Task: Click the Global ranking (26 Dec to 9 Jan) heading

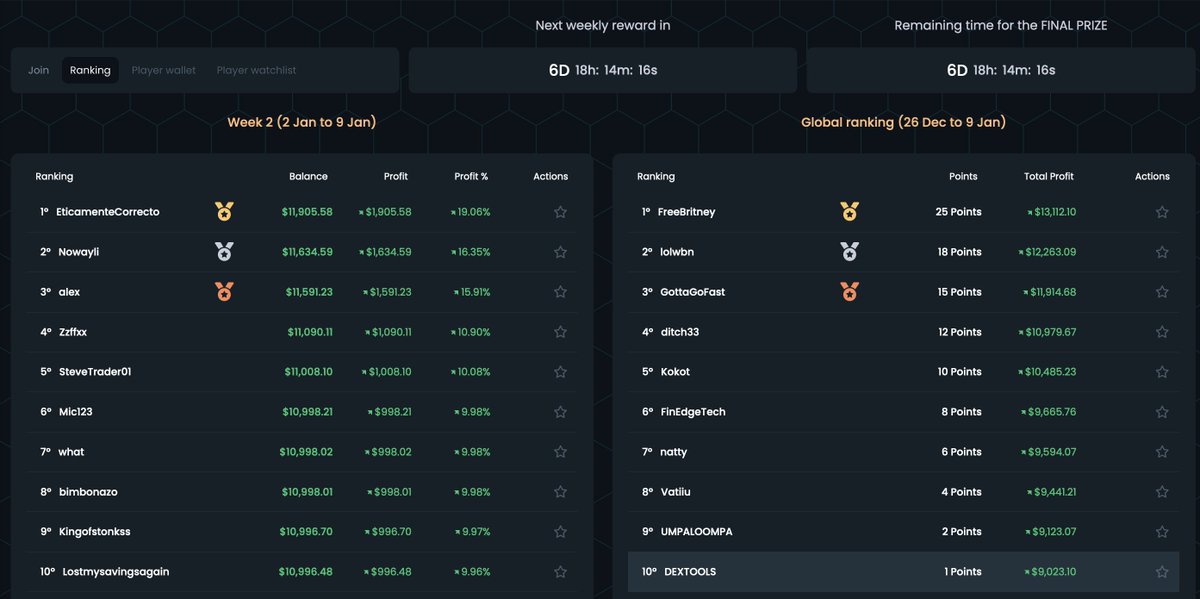Action: 903,122
